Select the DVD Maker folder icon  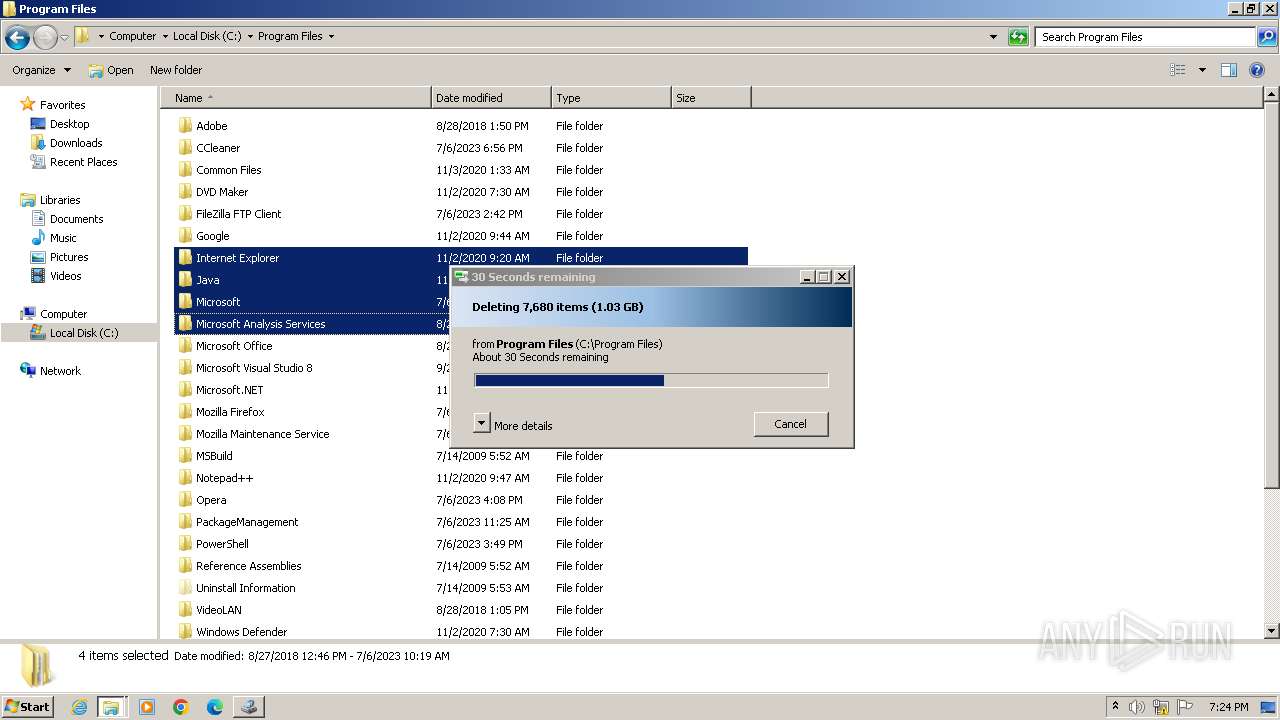[185, 192]
